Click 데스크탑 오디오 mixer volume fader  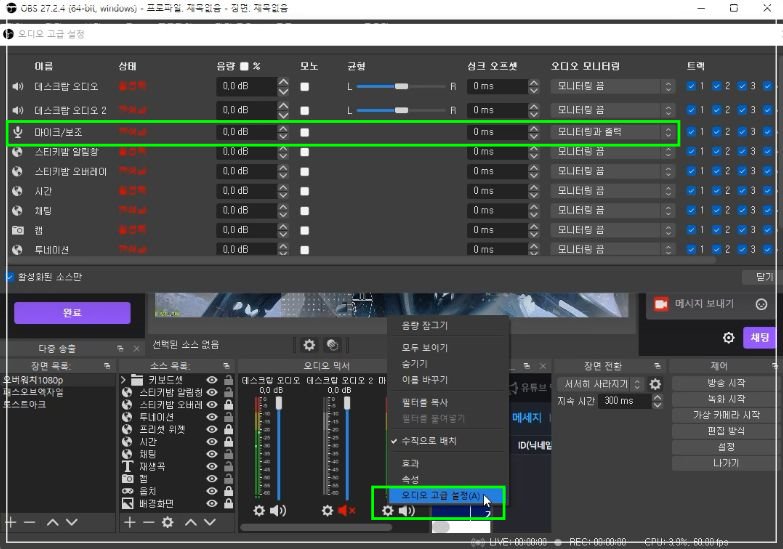pos(279,403)
